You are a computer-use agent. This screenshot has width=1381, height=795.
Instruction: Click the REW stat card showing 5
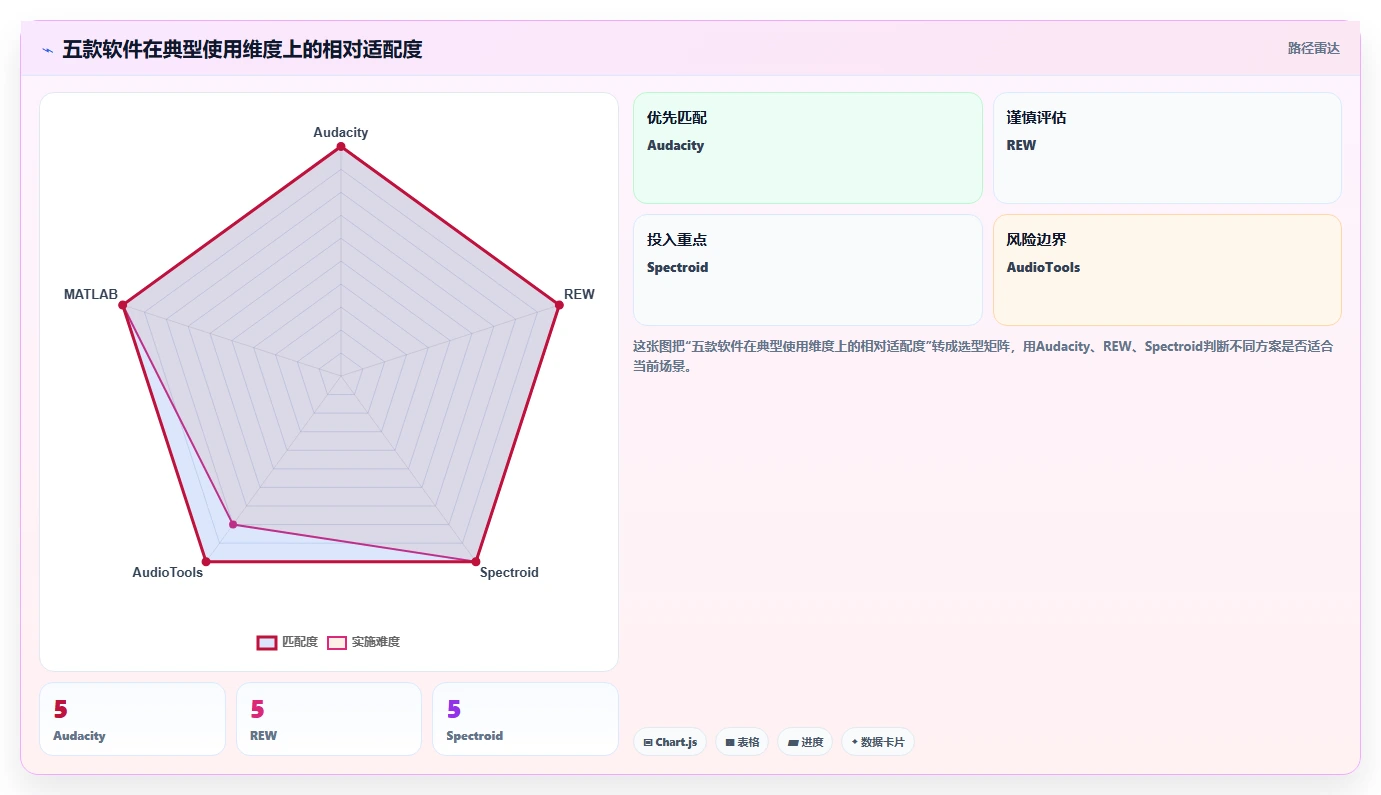point(329,719)
